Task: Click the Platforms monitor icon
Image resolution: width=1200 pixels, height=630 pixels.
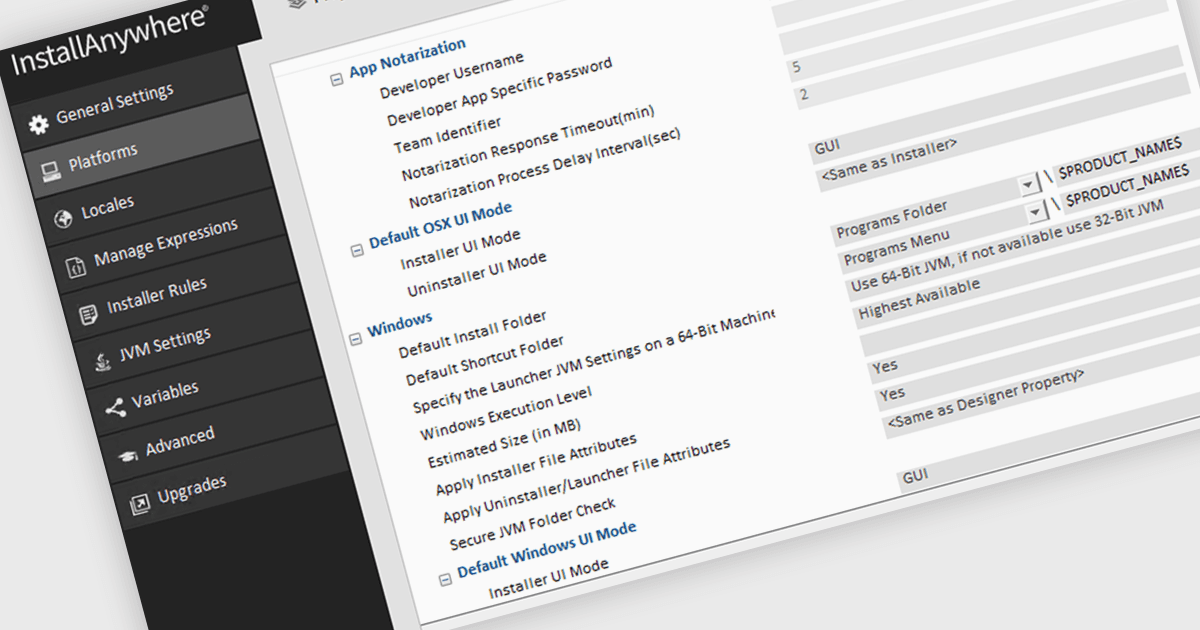Action: coord(51,172)
